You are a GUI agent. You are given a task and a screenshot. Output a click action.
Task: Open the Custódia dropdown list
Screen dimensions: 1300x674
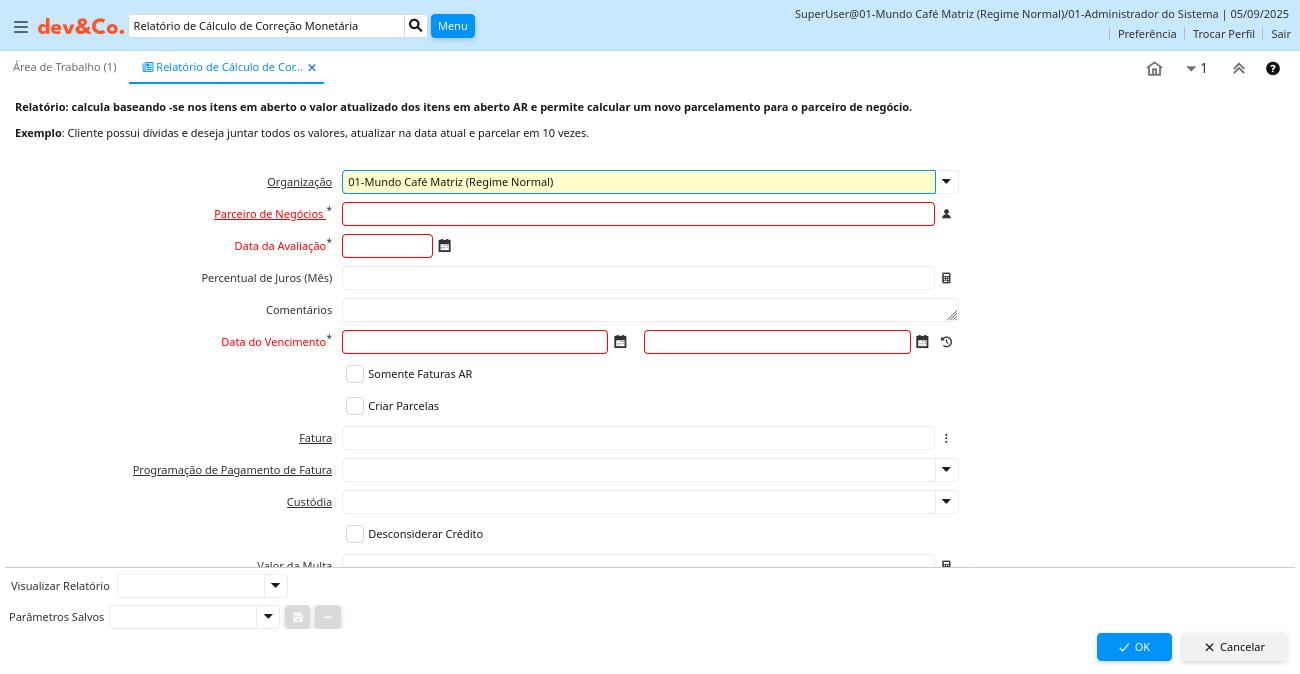click(946, 502)
